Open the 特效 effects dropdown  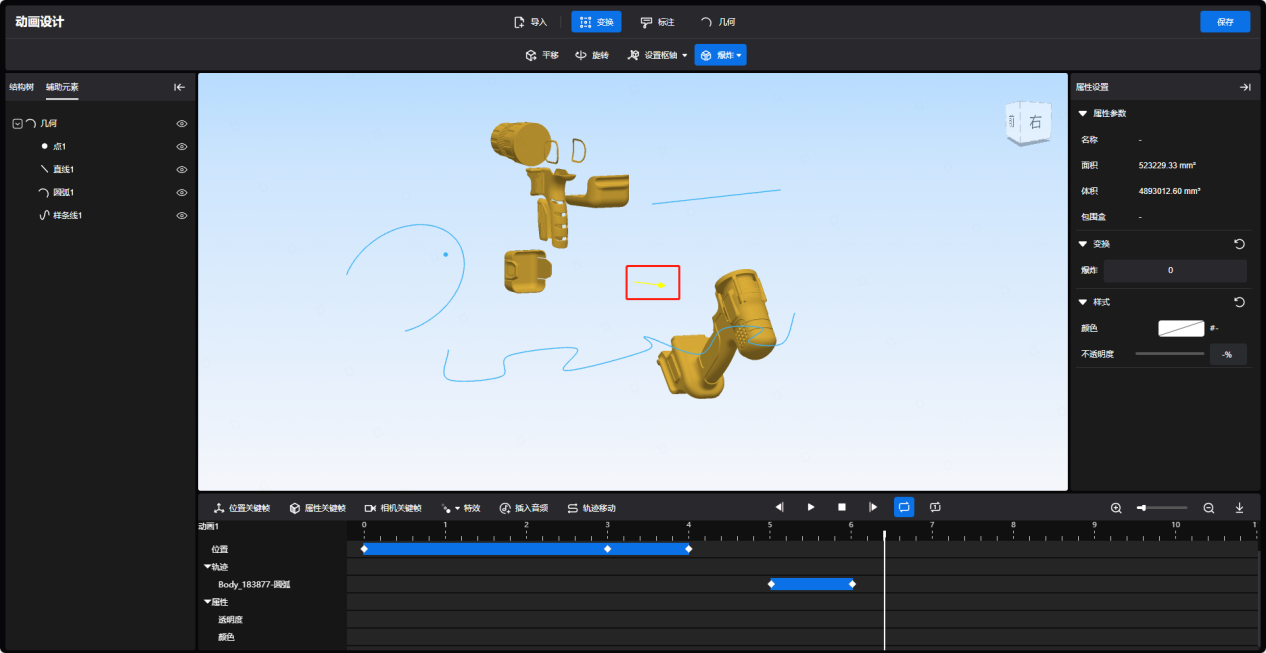(461, 508)
